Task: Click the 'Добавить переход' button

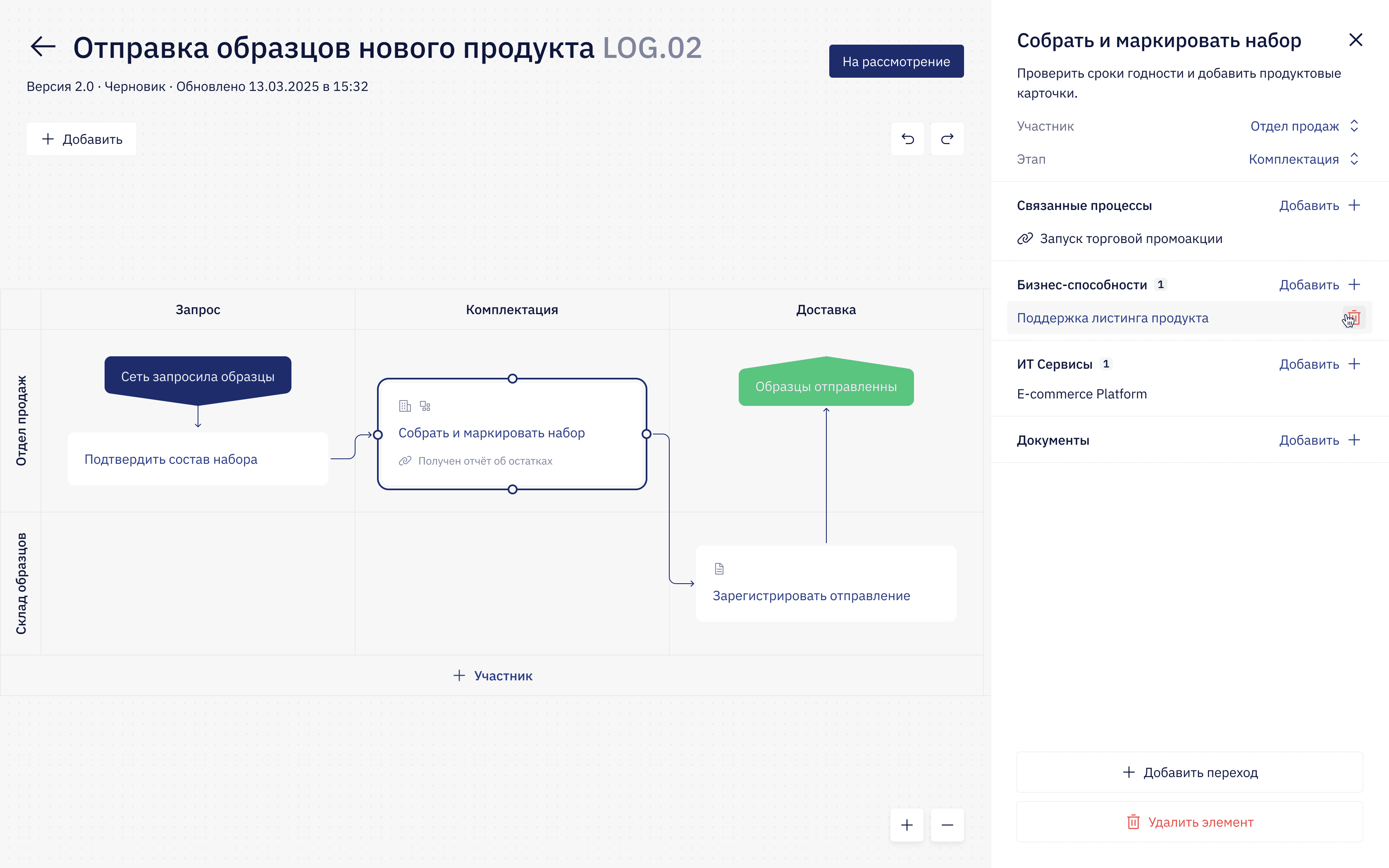Action: (1189, 772)
